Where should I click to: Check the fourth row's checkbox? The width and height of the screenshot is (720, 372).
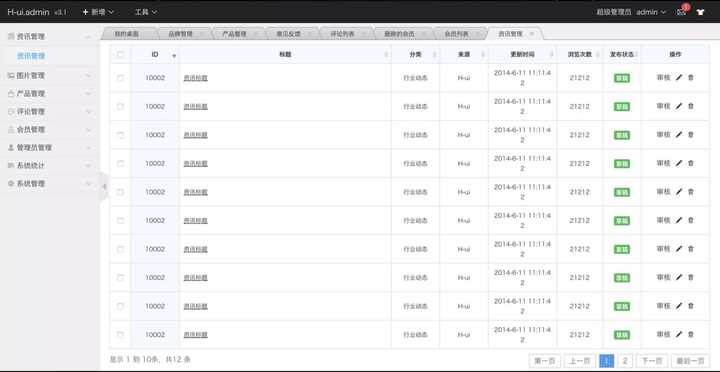point(120,163)
